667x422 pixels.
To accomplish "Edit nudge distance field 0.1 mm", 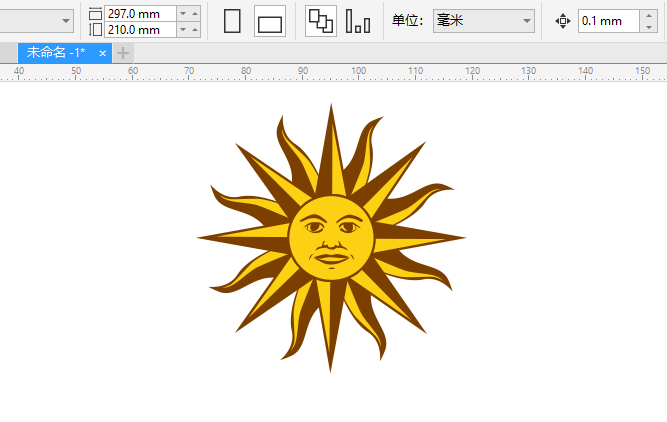I will tap(609, 21).
